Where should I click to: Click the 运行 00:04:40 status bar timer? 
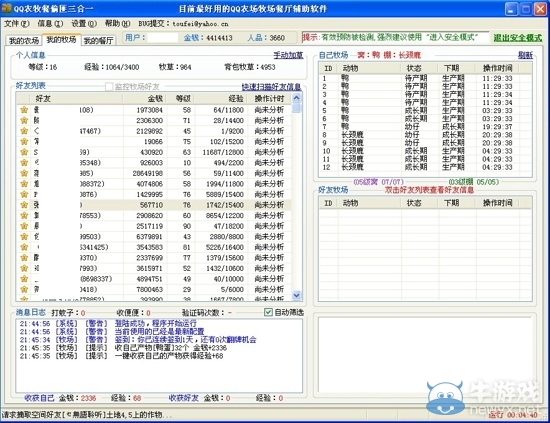(512, 415)
